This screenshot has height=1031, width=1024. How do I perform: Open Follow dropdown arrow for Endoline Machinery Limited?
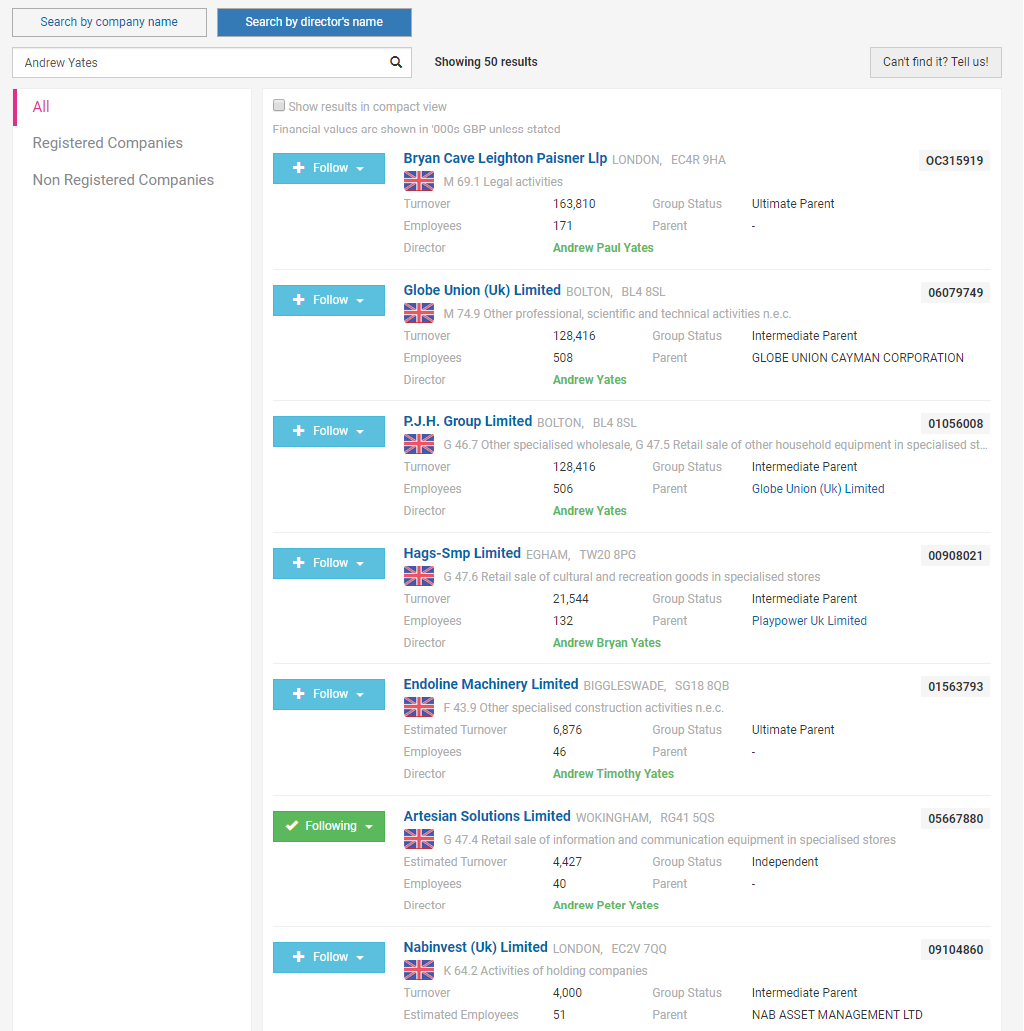[x=360, y=695]
